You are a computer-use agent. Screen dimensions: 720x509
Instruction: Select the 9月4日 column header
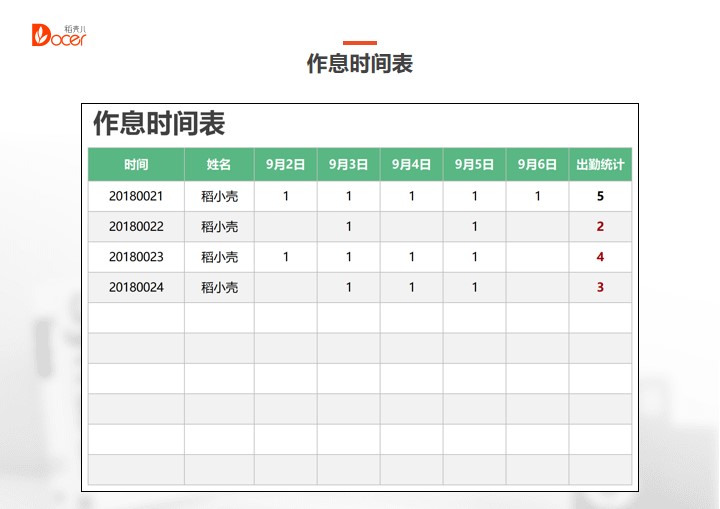click(x=411, y=165)
